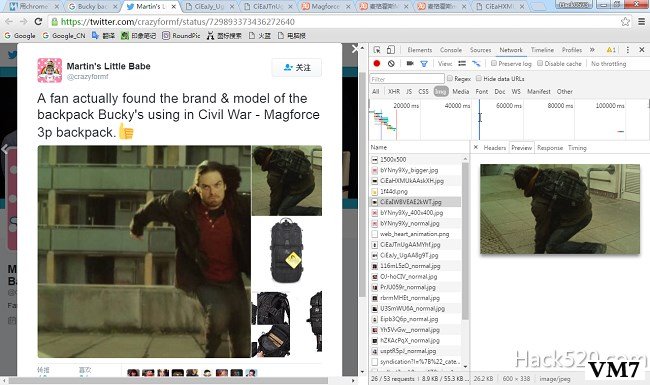Deselect the Img filter type

(x=441, y=91)
